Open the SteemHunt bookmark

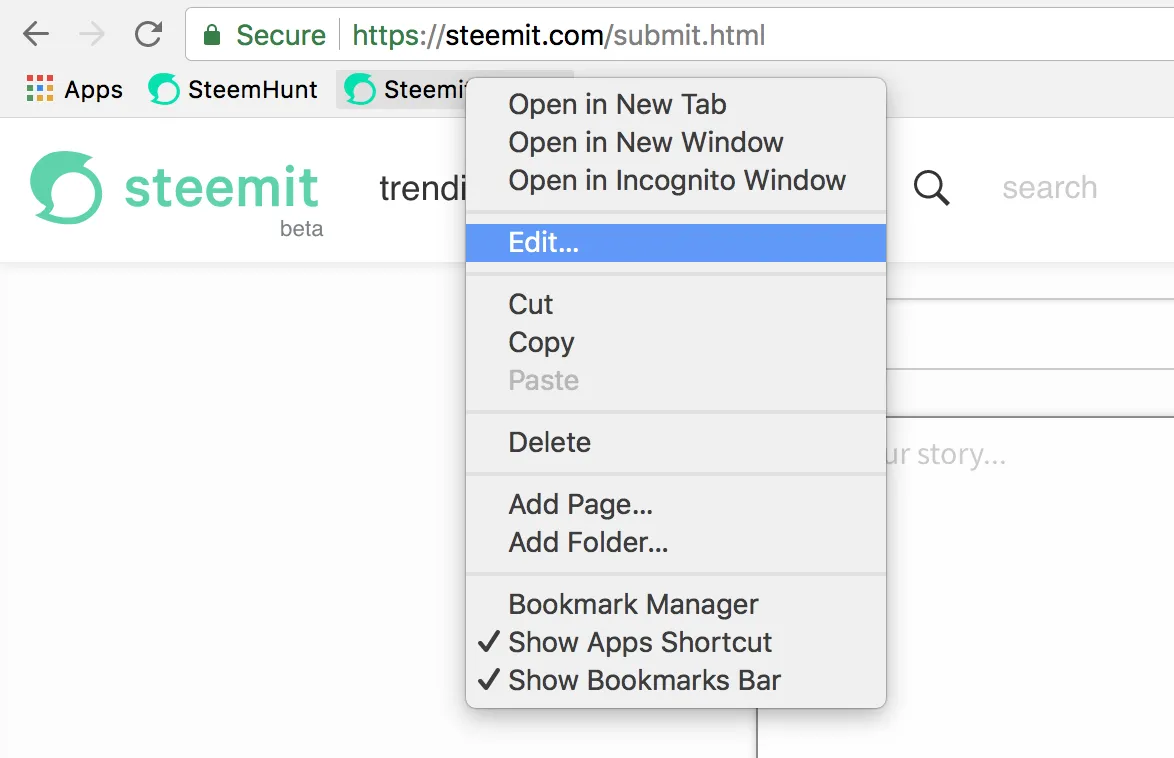coord(233,89)
